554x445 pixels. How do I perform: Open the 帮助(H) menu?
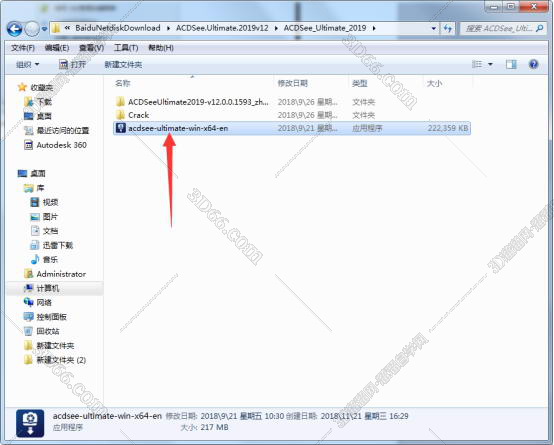[x=161, y=48]
